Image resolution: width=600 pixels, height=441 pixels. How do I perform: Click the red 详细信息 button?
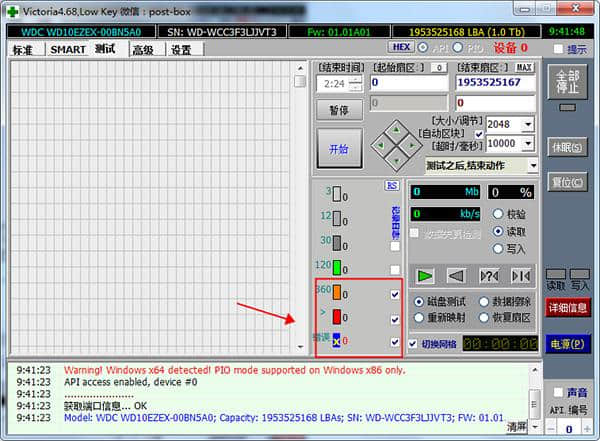[x=567, y=308]
